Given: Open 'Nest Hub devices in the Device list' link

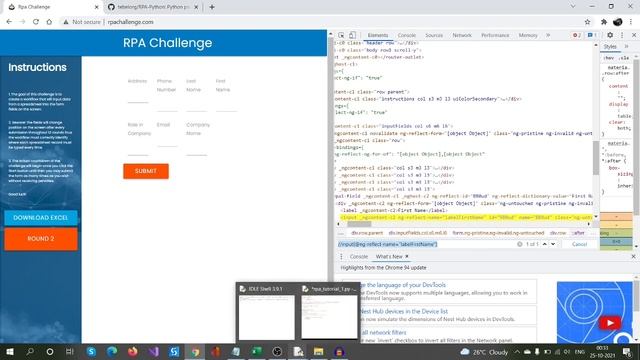Looking at the screenshot, I should tap(404, 311).
